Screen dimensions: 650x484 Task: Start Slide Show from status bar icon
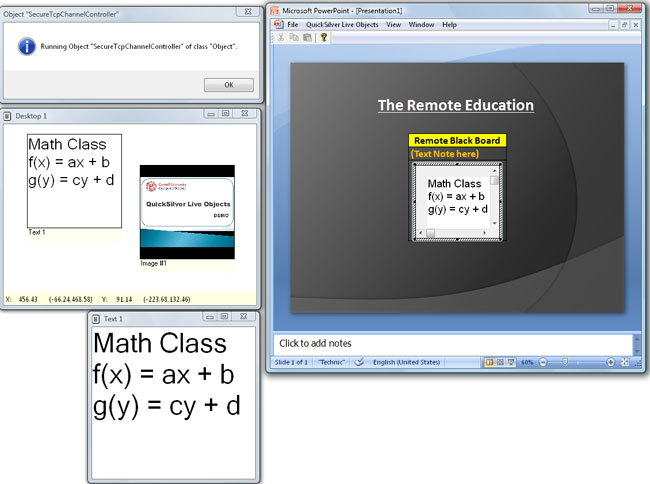coord(512,363)
